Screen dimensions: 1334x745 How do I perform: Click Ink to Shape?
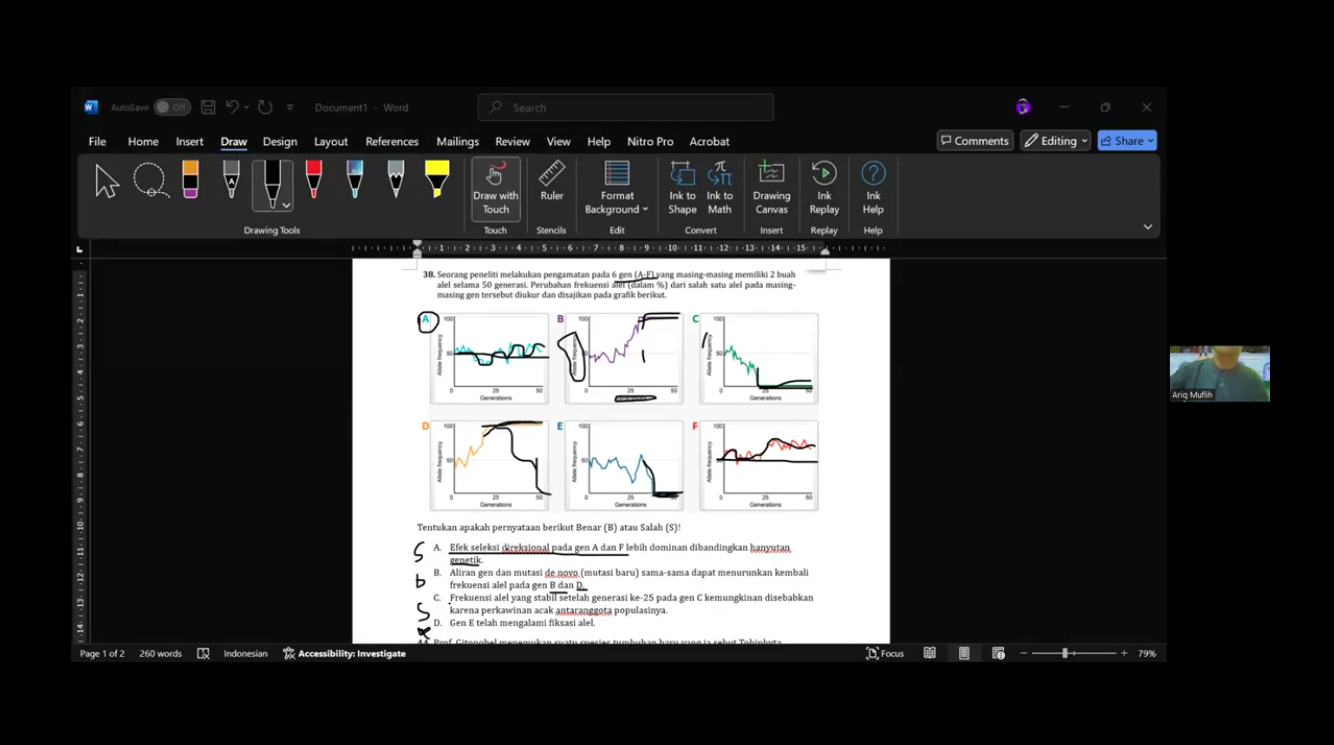(x=682, y=188)
